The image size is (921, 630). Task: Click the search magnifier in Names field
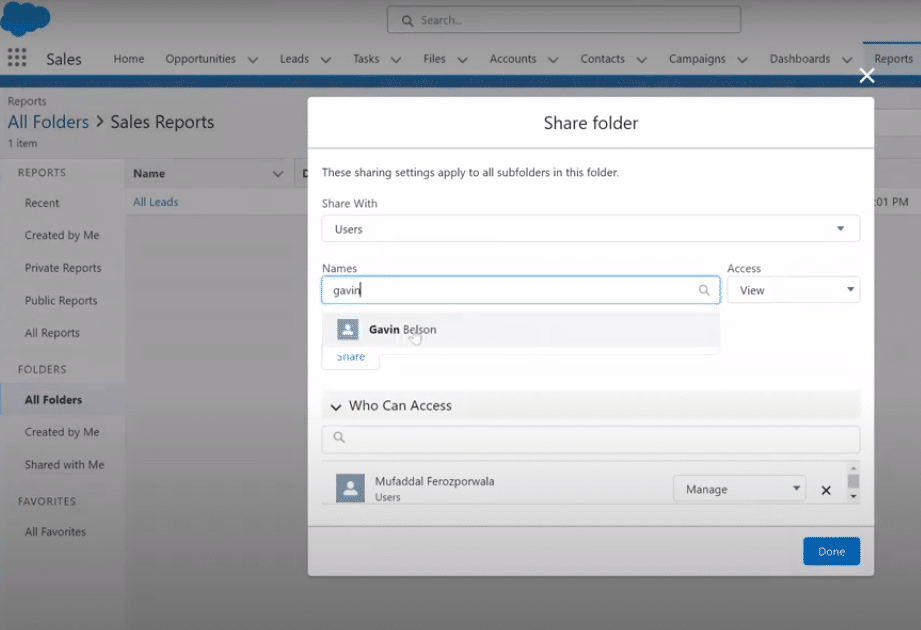click(x=704, y=290)
